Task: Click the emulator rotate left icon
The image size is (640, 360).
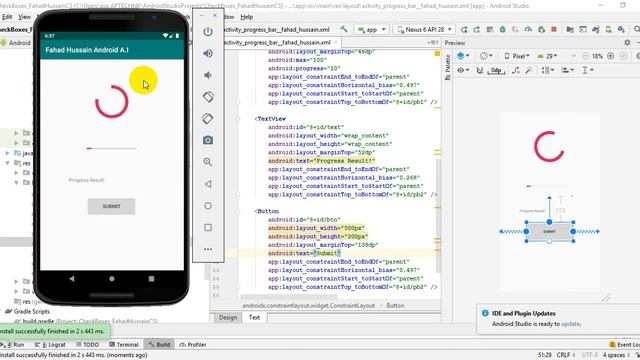Action: point(208,97)
